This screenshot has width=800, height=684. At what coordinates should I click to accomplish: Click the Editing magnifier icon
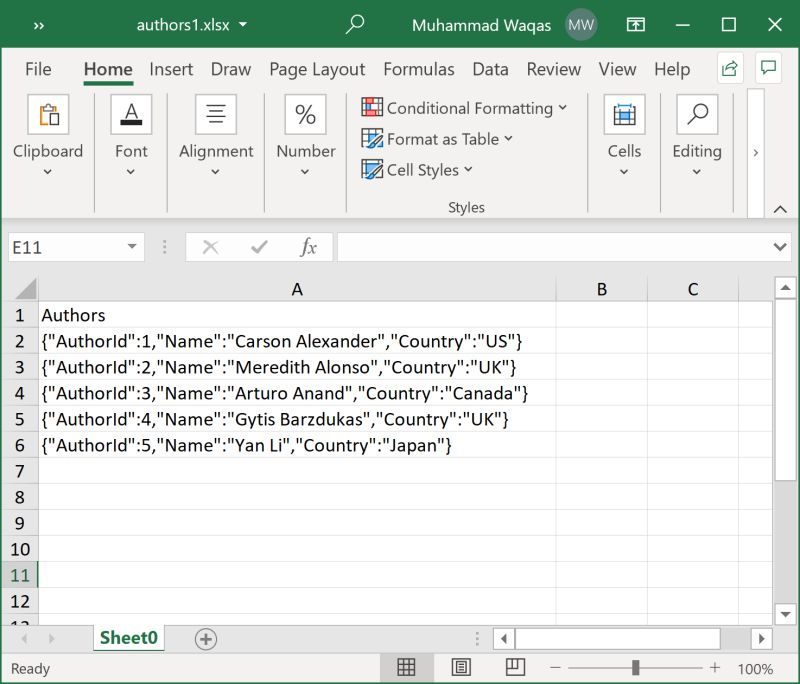(697, 113)
